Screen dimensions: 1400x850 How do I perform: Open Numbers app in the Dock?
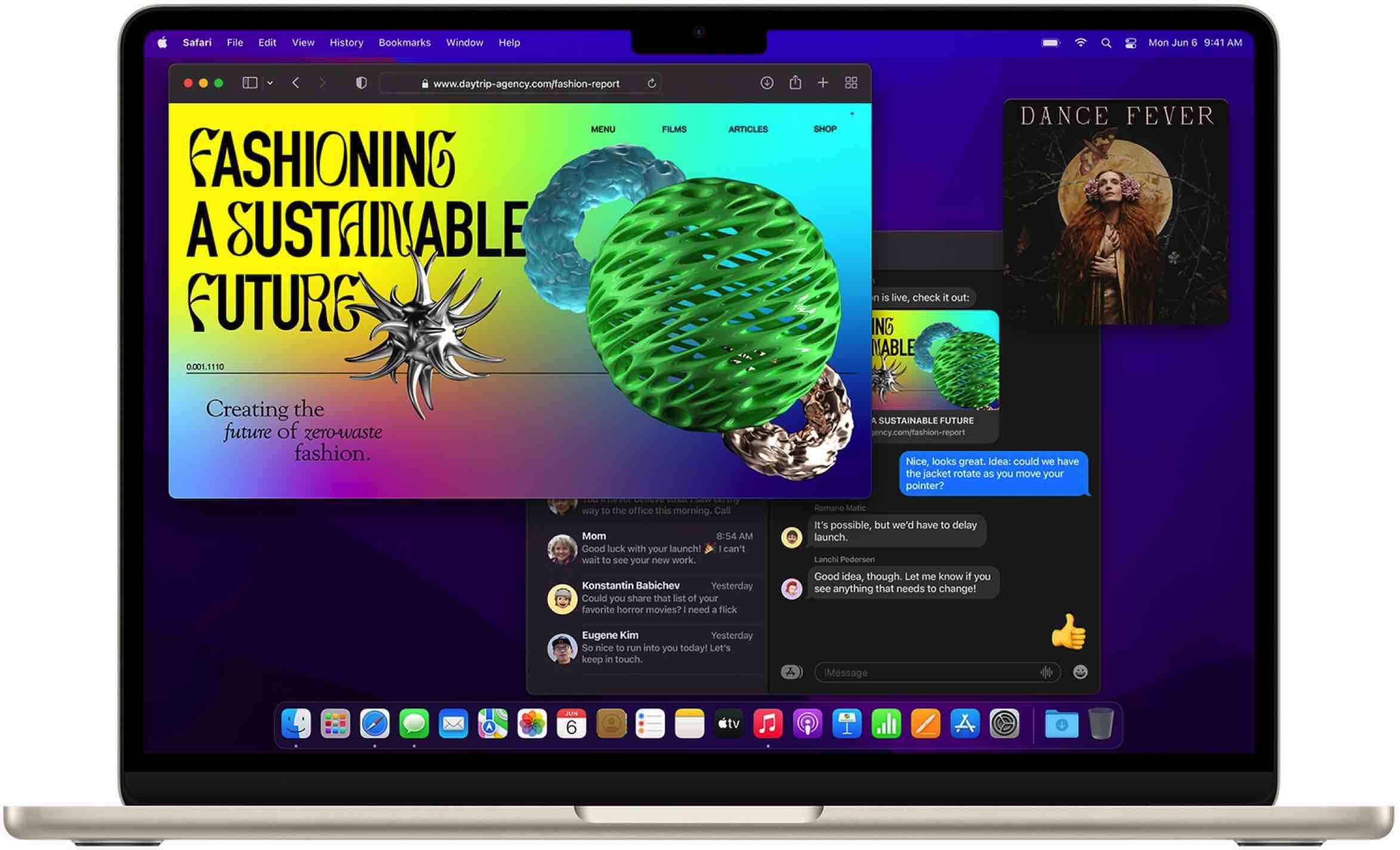click(x=887, y=724)
